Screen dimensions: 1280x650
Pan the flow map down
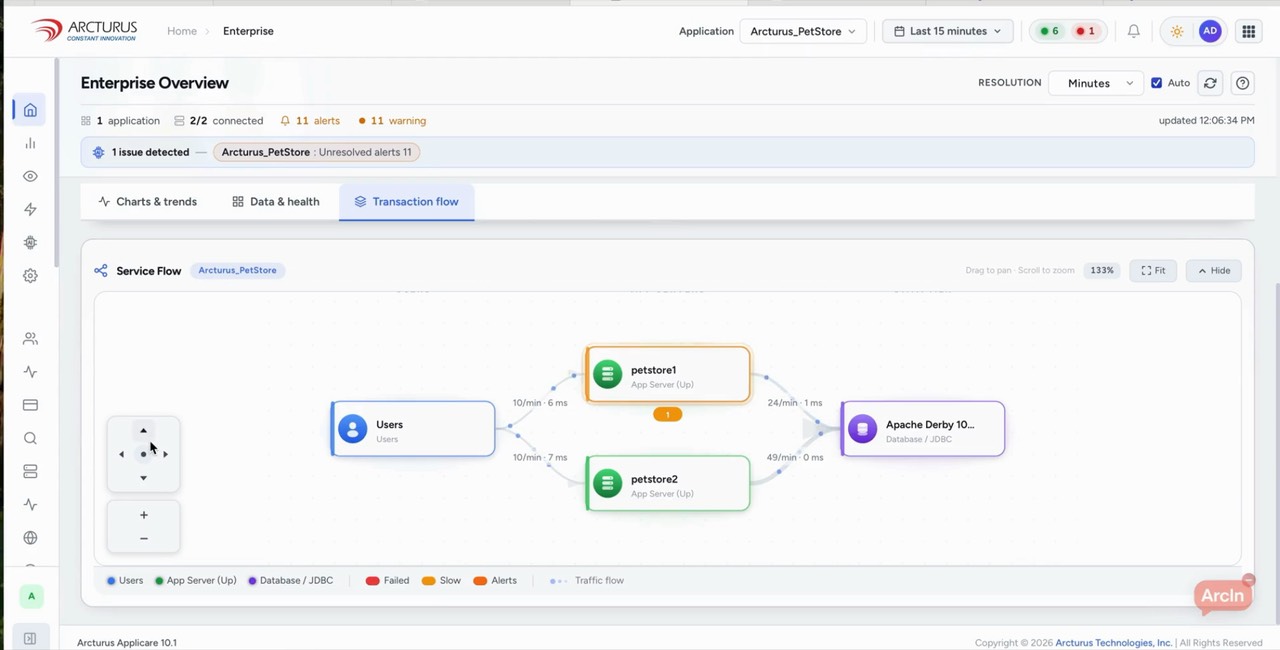143,478
